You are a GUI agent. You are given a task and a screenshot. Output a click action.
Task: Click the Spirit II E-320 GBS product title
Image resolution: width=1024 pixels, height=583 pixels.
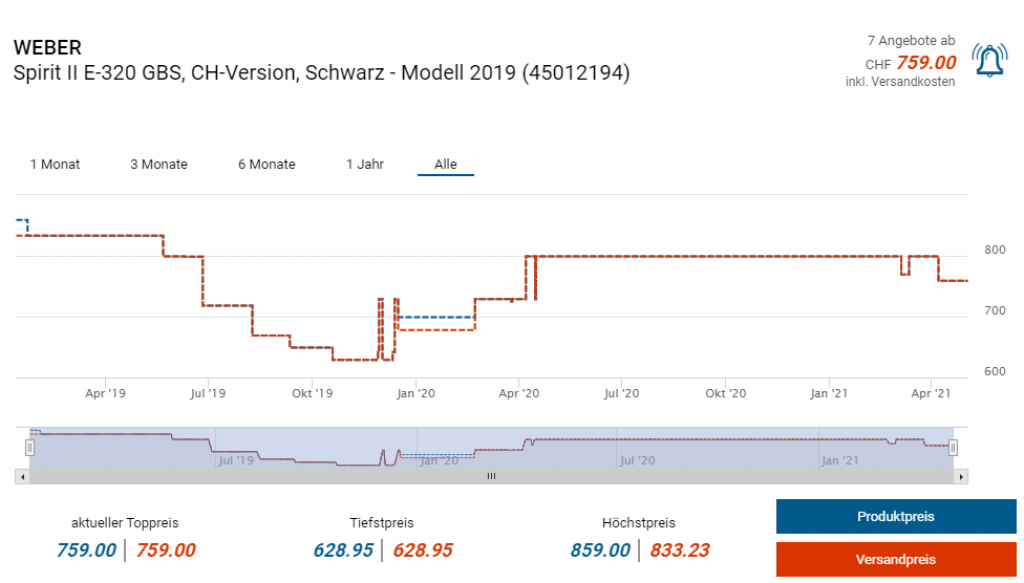321,74
